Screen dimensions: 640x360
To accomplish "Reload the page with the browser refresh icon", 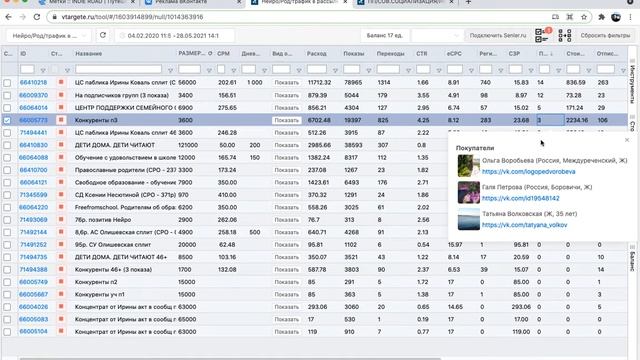I will 37,17.
